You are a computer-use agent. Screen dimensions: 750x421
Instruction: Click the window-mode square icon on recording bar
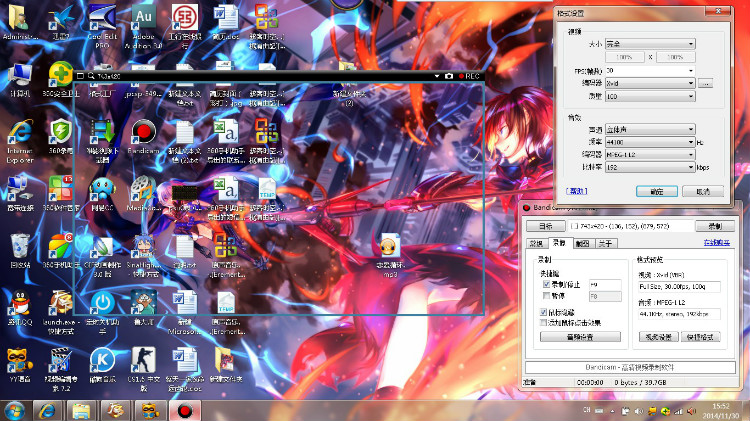[x=80, y=76]
